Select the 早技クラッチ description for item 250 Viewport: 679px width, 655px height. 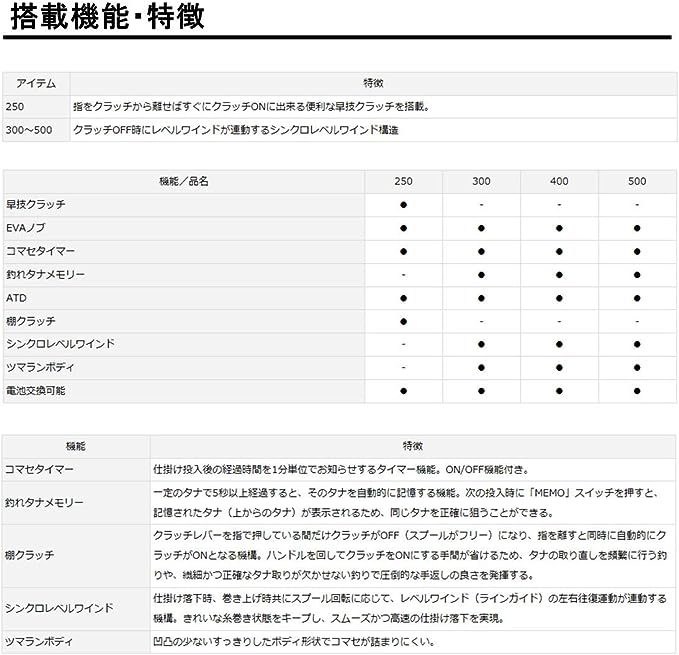coord(251,106)
